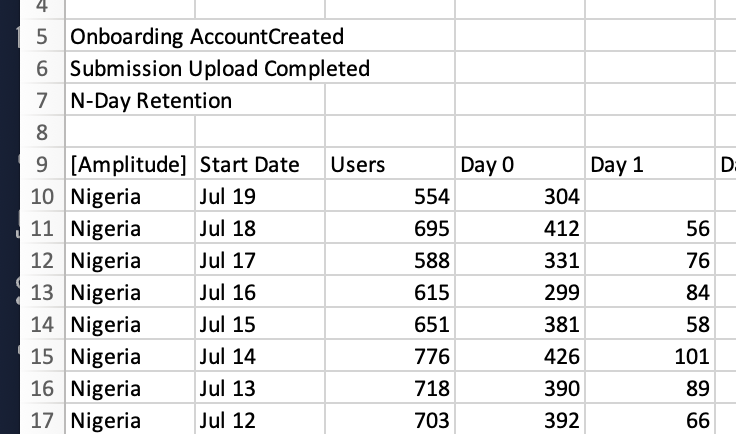Select the Day 1 header cell
This screenshot has width=736, height=434.
(x=650, y=164)
